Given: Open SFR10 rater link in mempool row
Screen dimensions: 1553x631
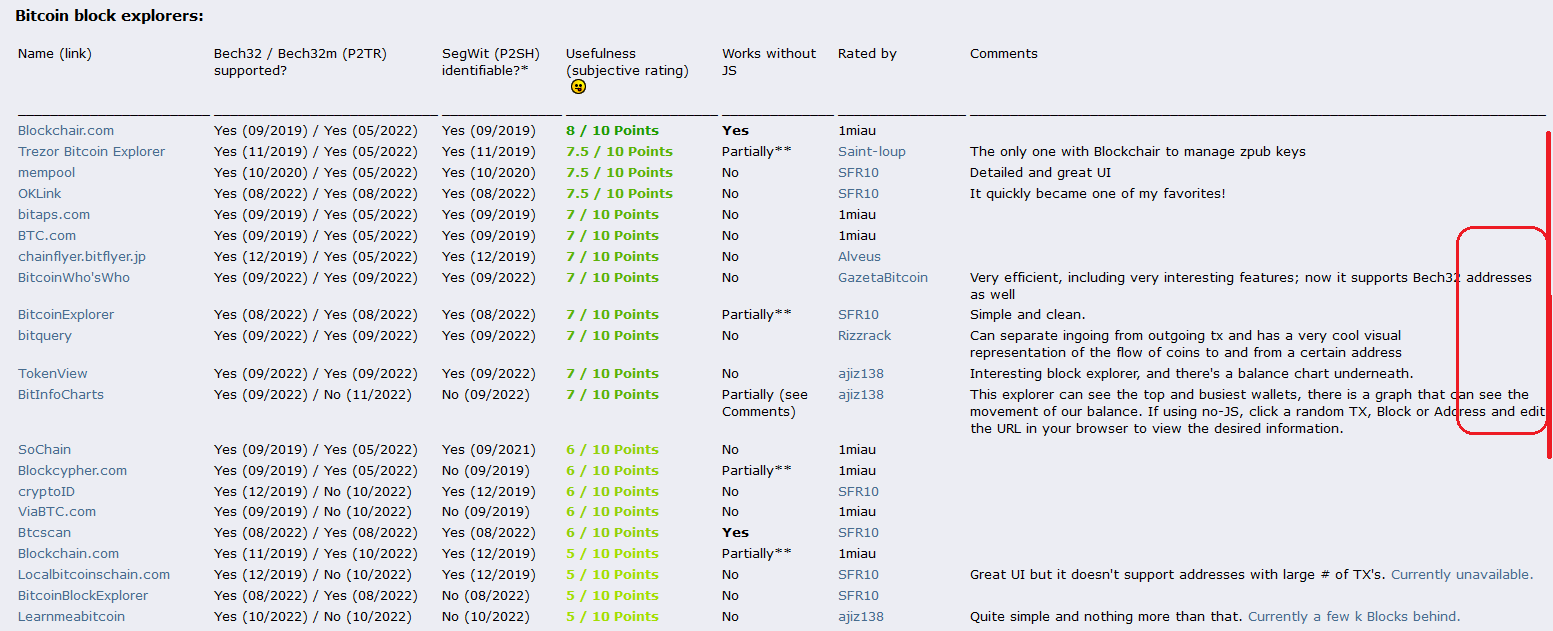Looking at the screenshot, I should 858,172.
